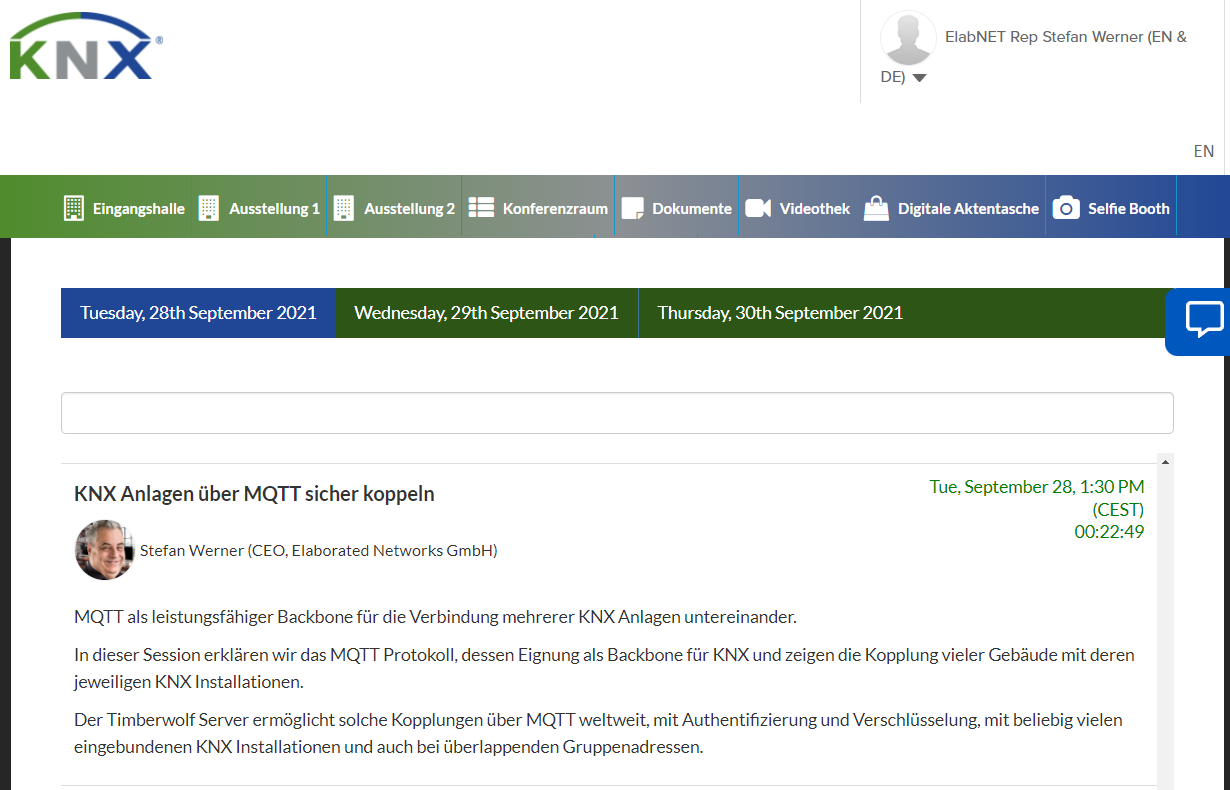The width and height of the screenshot is (1230, 790).
Task: Switch language via EN selector
Action: point(1203,151)
